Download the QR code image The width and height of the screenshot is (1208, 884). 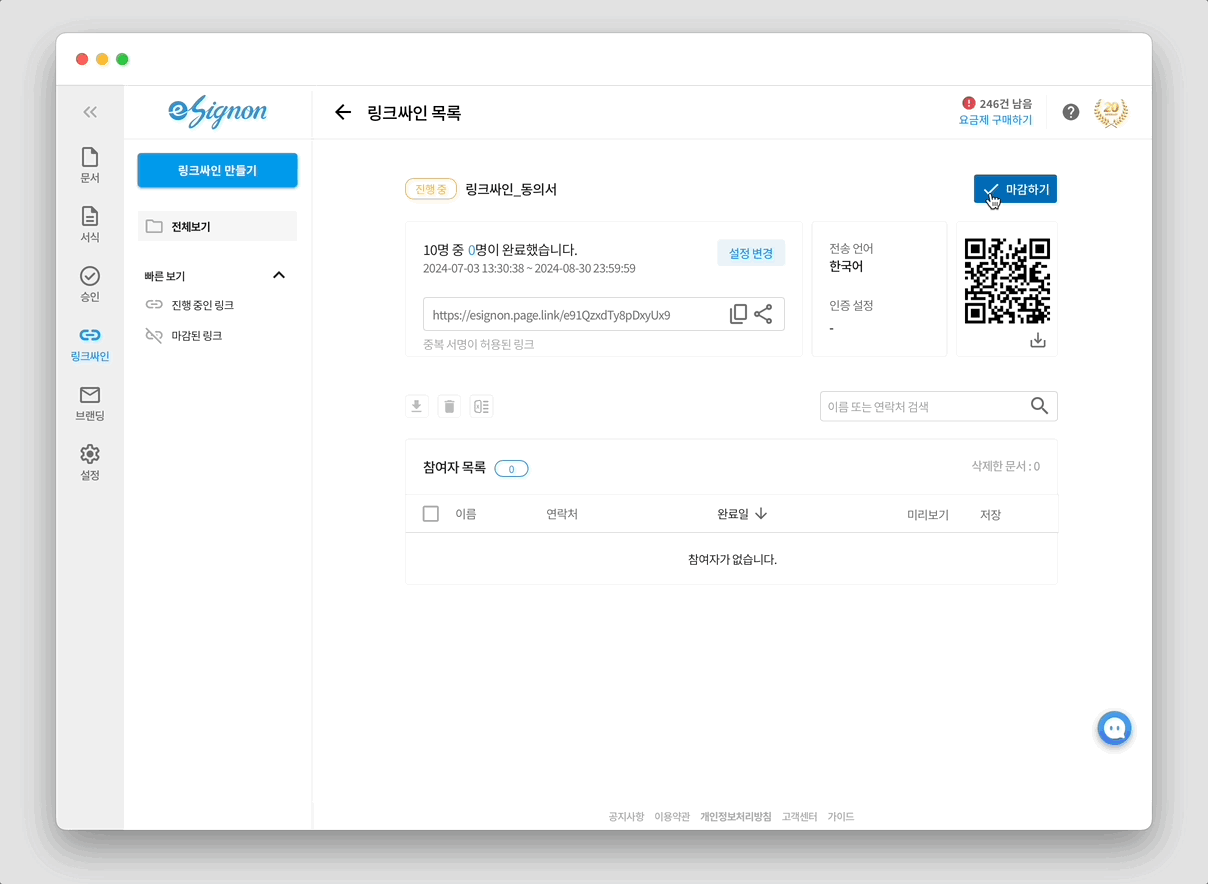pyautogui.click(x=1038, y=341)
